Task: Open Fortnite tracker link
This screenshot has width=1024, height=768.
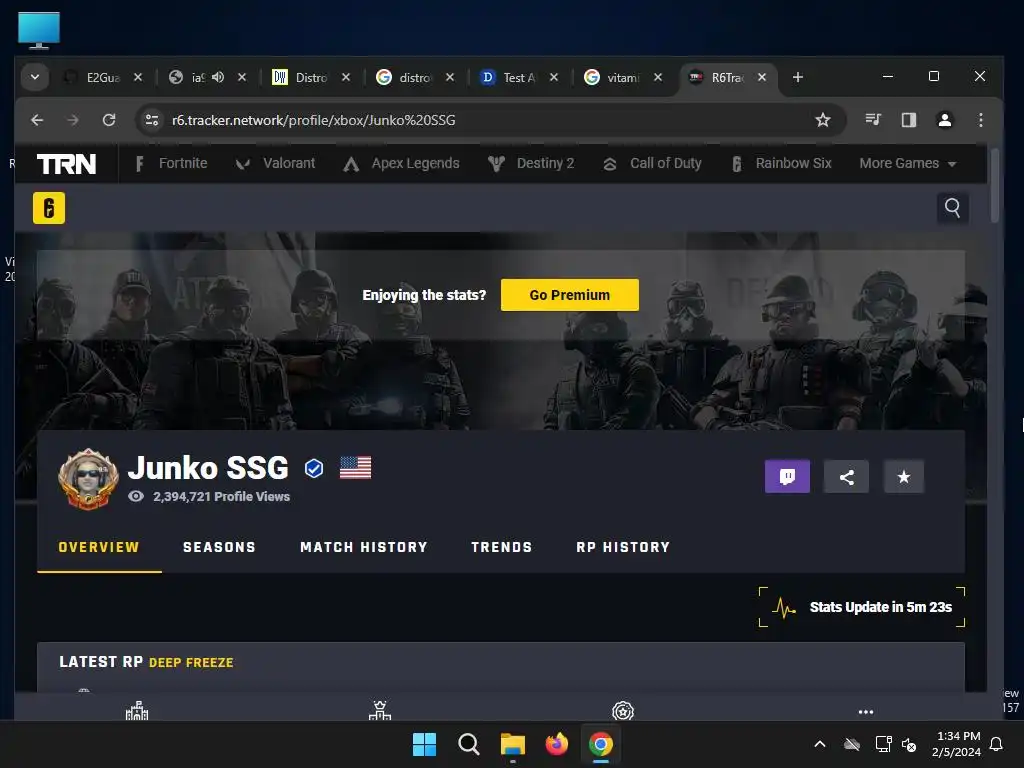Action: (171, 163)
